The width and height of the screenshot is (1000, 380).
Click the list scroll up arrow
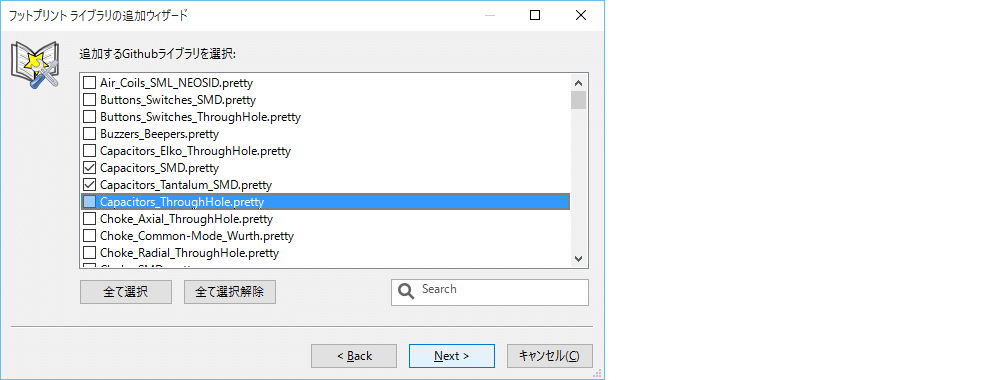point(578,82)
